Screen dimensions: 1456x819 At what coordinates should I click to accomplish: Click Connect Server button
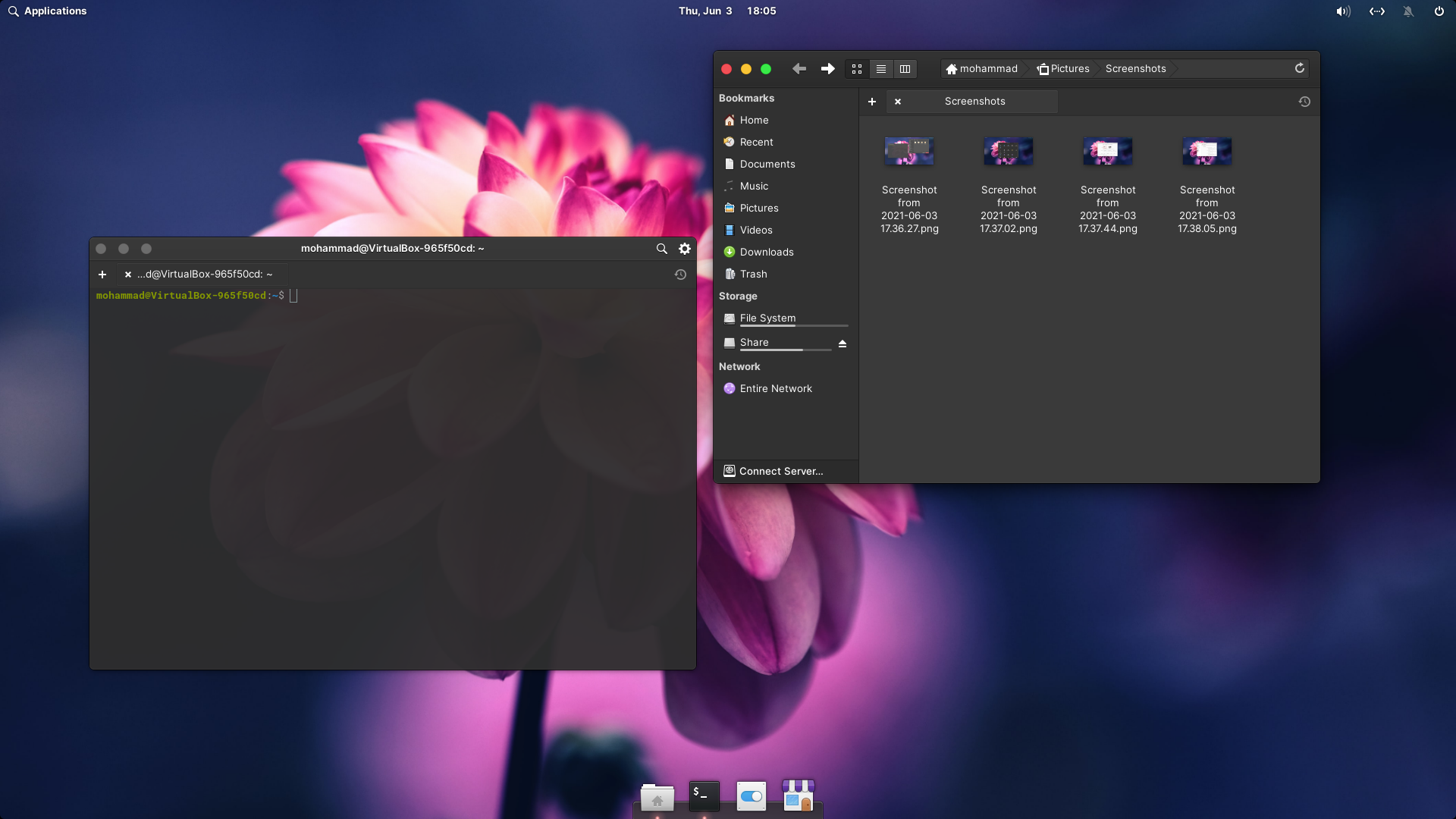pyautogui.click(x=781, y=471)
